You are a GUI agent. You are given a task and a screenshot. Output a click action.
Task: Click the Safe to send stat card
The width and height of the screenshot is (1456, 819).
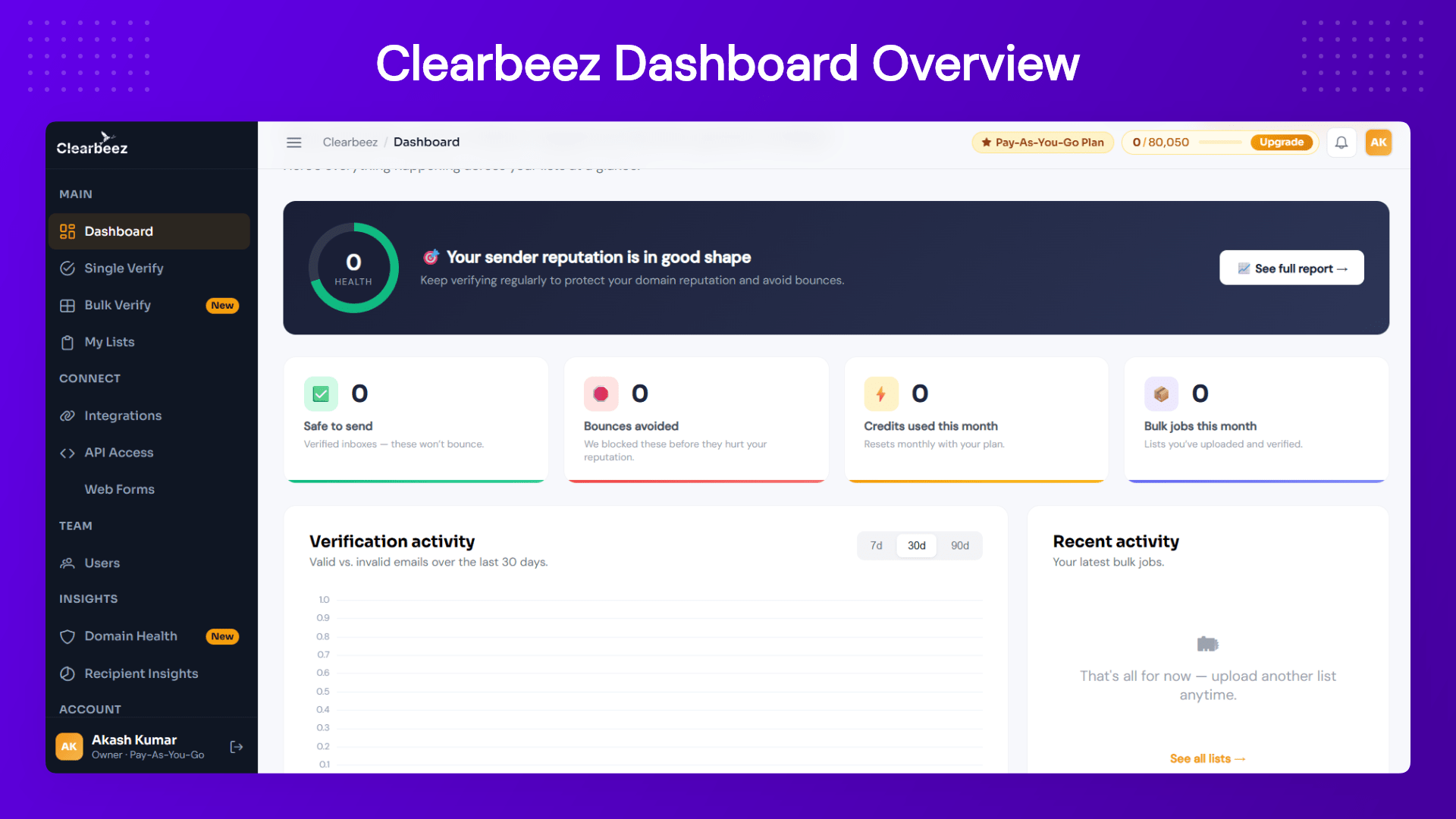click(x=416, y=419)
